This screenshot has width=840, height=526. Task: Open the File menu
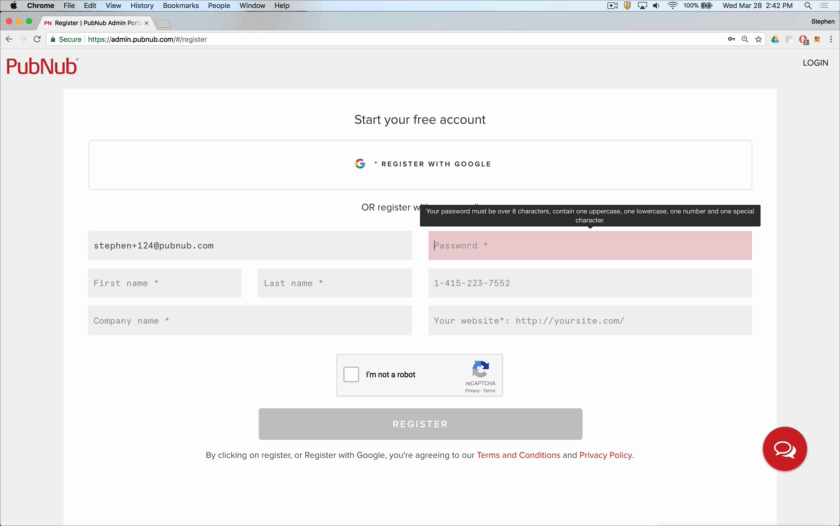(x=69, y=5)
